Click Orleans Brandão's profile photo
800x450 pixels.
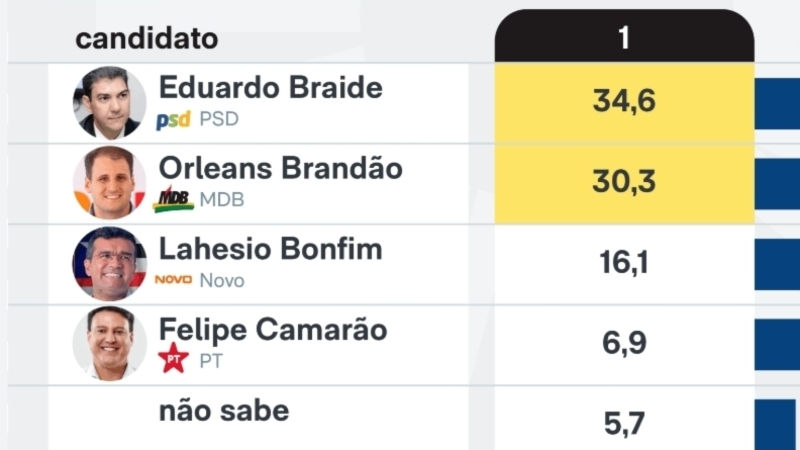coord(110,183)
